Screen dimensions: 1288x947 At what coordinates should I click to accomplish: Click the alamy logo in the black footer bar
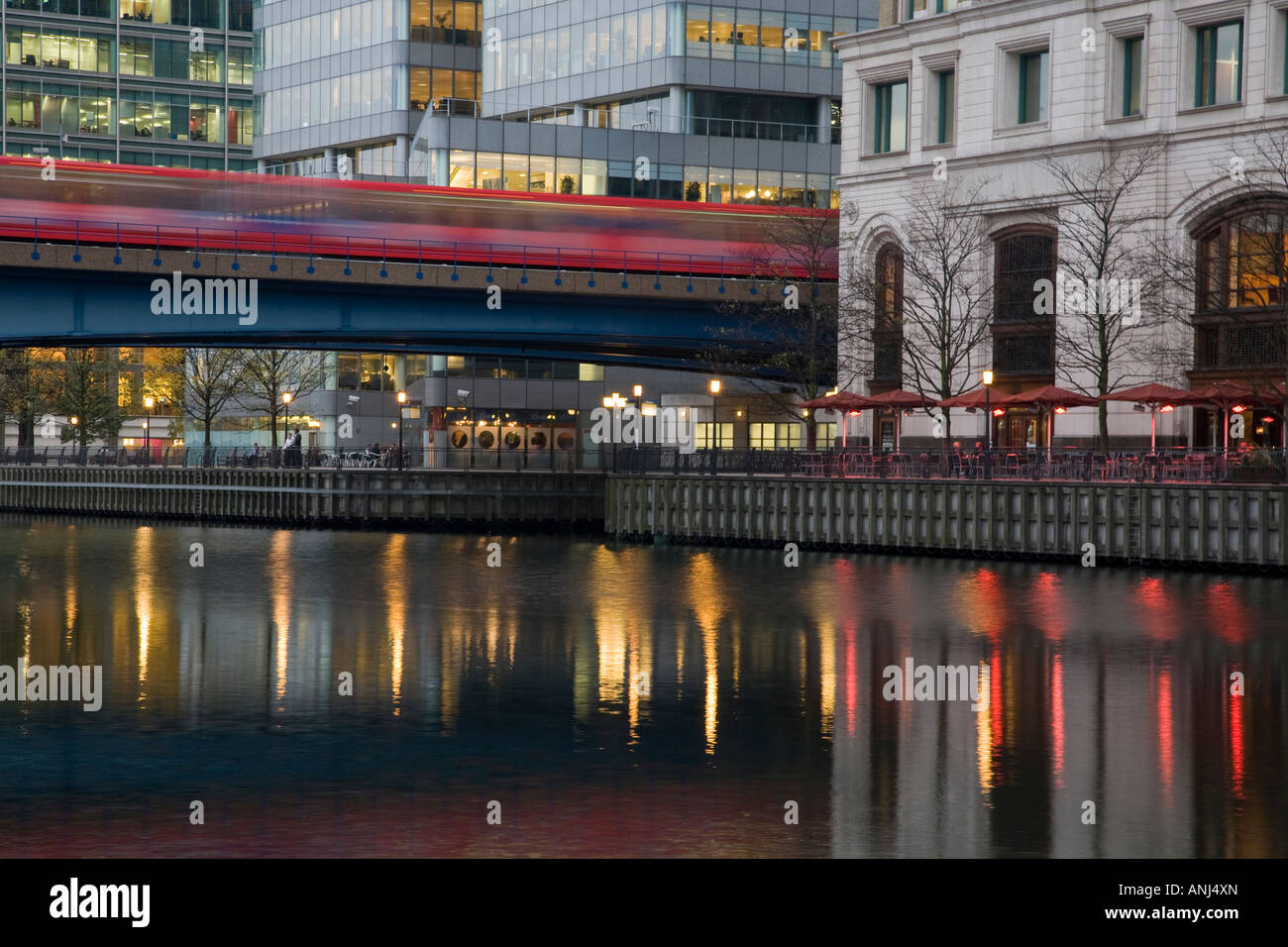click(100, 902)
